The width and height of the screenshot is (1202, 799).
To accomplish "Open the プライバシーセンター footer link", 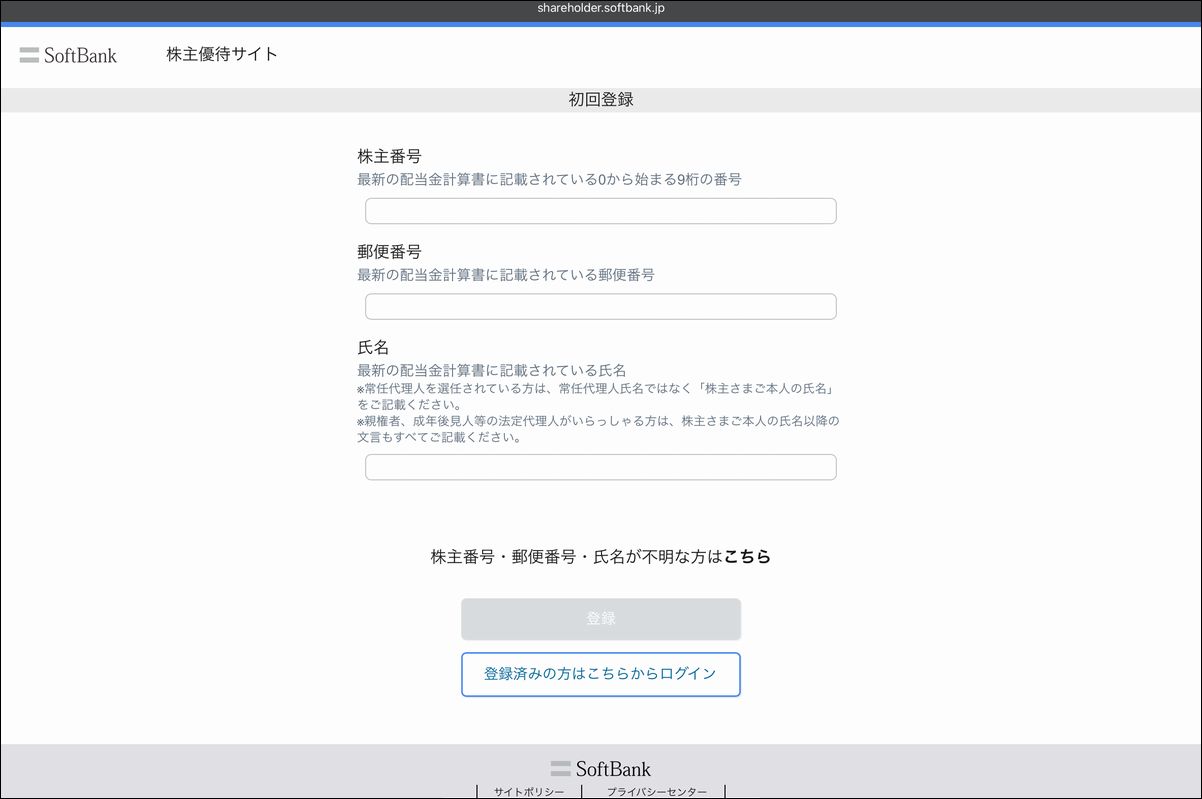I will [656, 791].
